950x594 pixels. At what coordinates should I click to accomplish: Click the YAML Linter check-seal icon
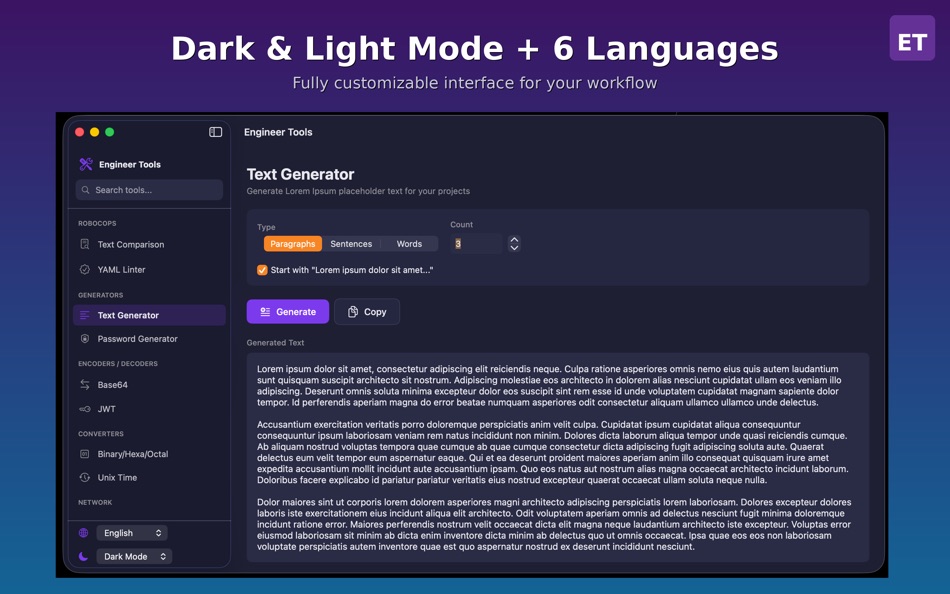(x=85, y=269)
